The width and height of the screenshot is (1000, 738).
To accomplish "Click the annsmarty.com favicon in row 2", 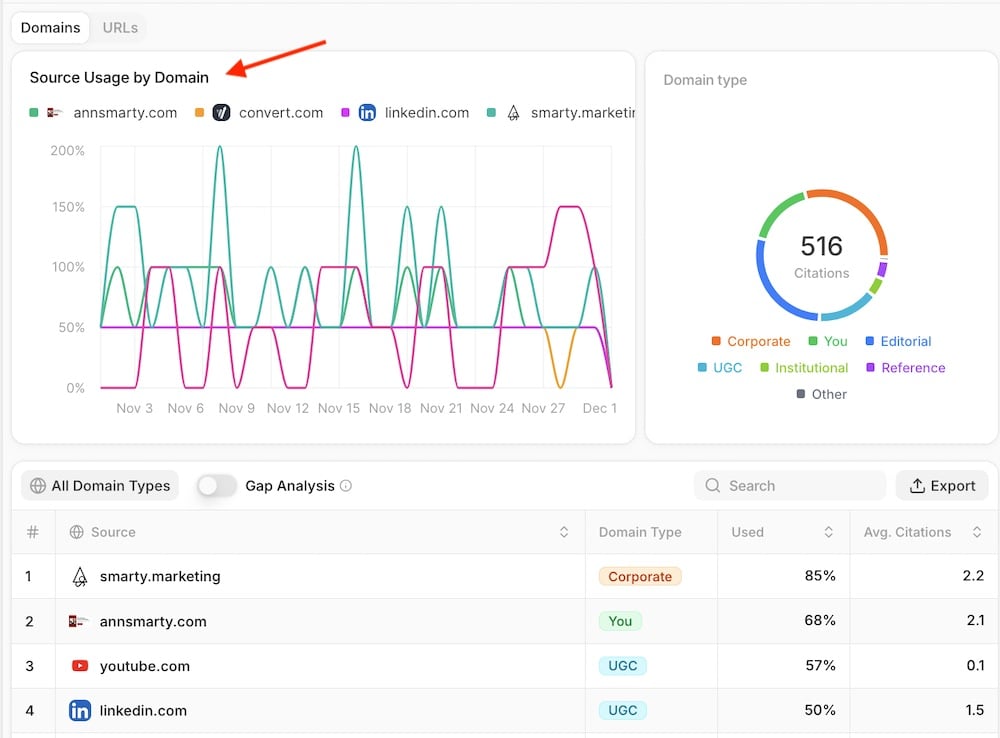I will (x=80, y=621).
